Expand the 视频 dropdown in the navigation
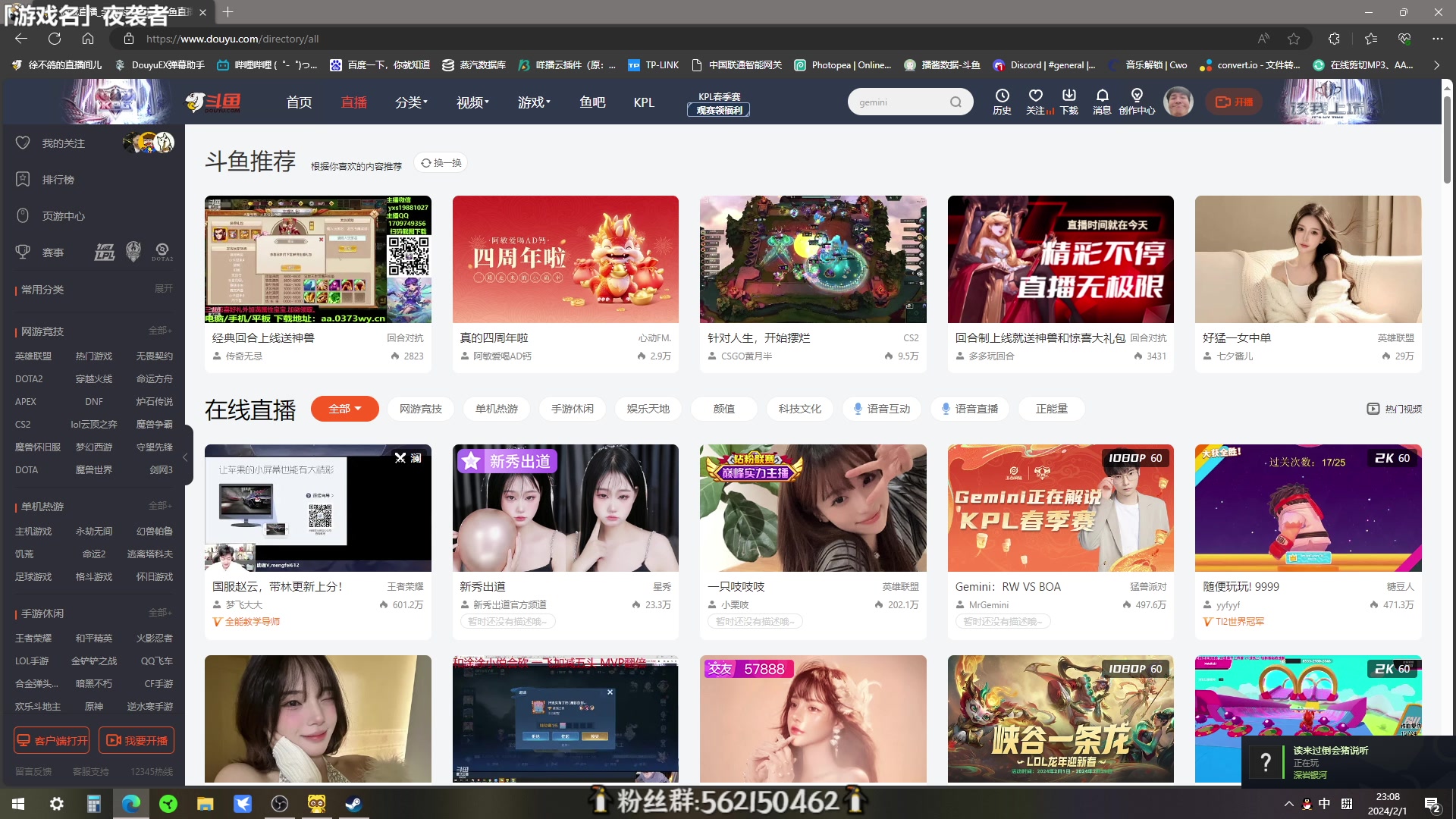The image size is (1456, 819). tap(472, 102)
